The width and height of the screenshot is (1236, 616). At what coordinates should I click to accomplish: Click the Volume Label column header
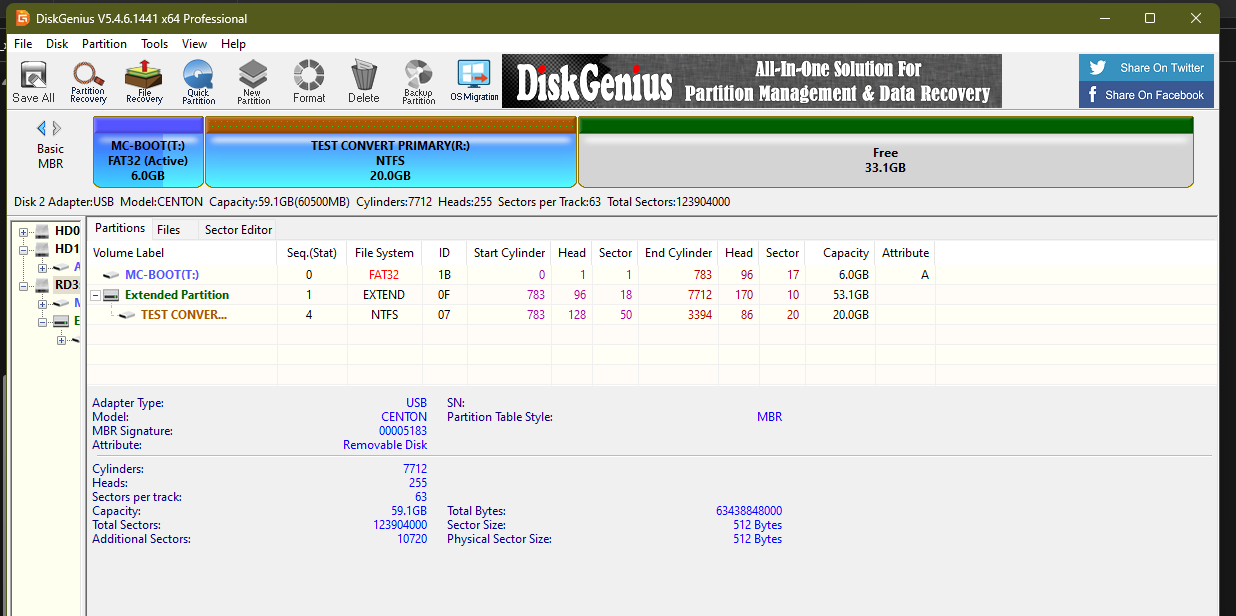tap(182, 253)
